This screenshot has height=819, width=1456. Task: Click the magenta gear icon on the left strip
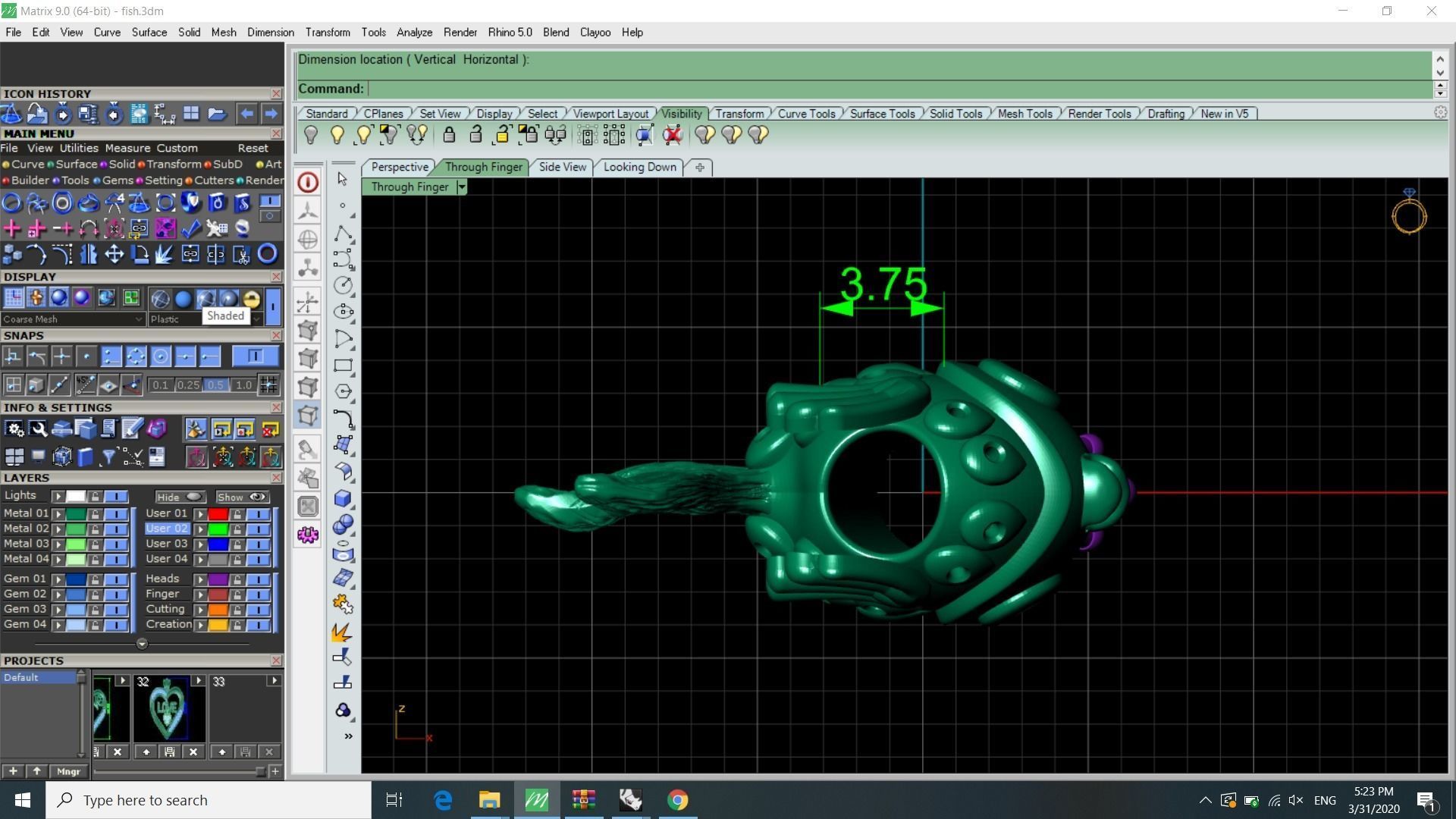point(308,535)
